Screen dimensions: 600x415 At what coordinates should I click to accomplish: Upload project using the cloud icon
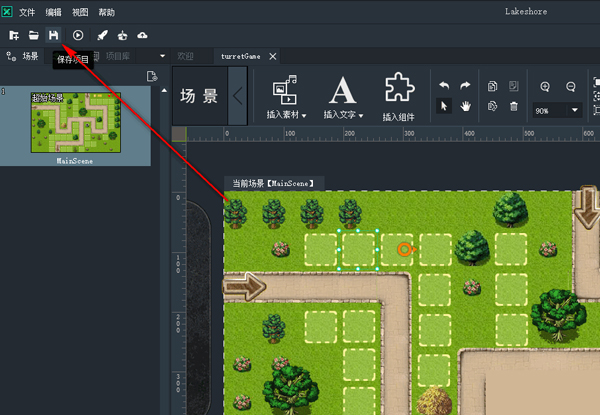pyautogui.click(x=142, y=35)
